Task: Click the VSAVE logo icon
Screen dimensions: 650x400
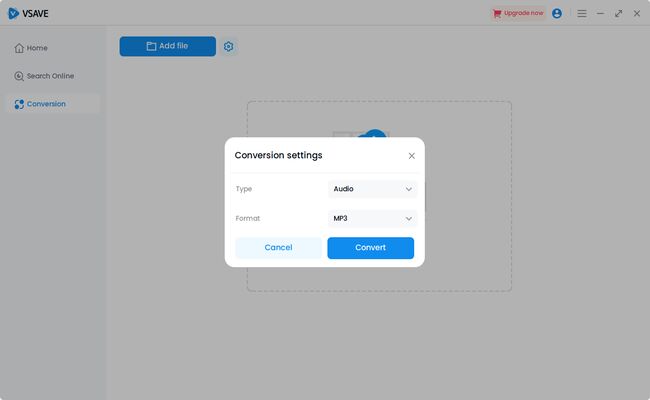Action: coord(13,13)
